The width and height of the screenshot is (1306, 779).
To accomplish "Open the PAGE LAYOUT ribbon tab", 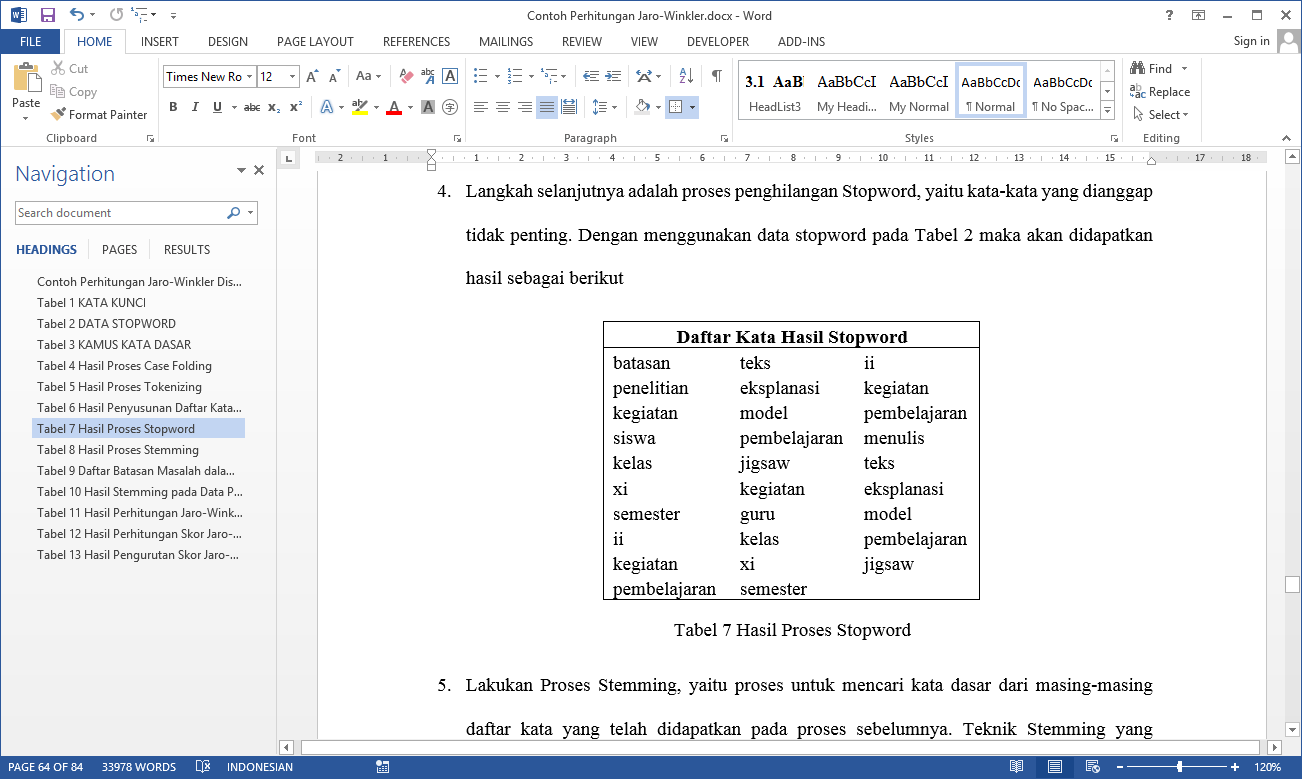I will coord(315,42).
